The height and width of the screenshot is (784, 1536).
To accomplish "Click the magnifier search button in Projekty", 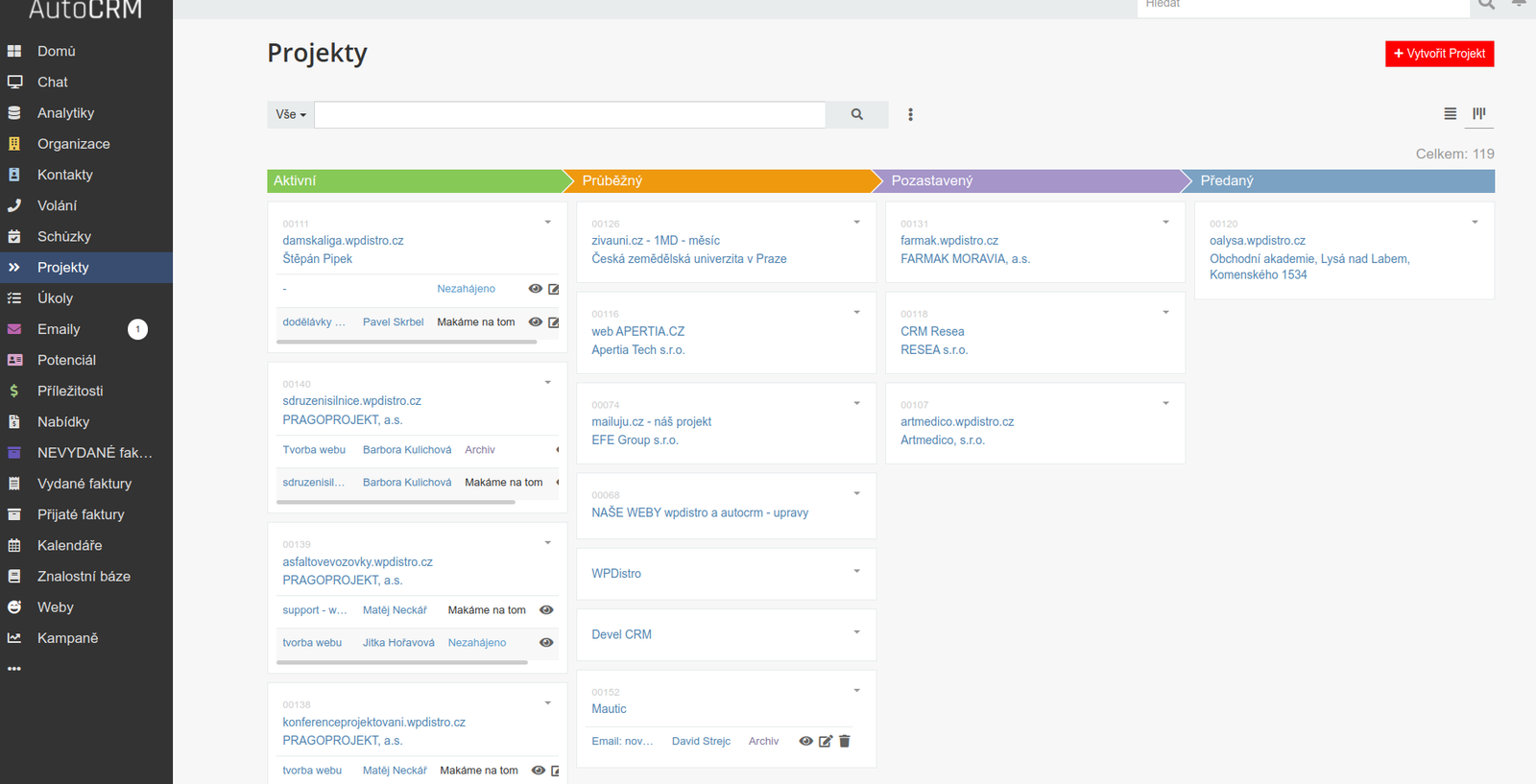I will pos(857,114).
